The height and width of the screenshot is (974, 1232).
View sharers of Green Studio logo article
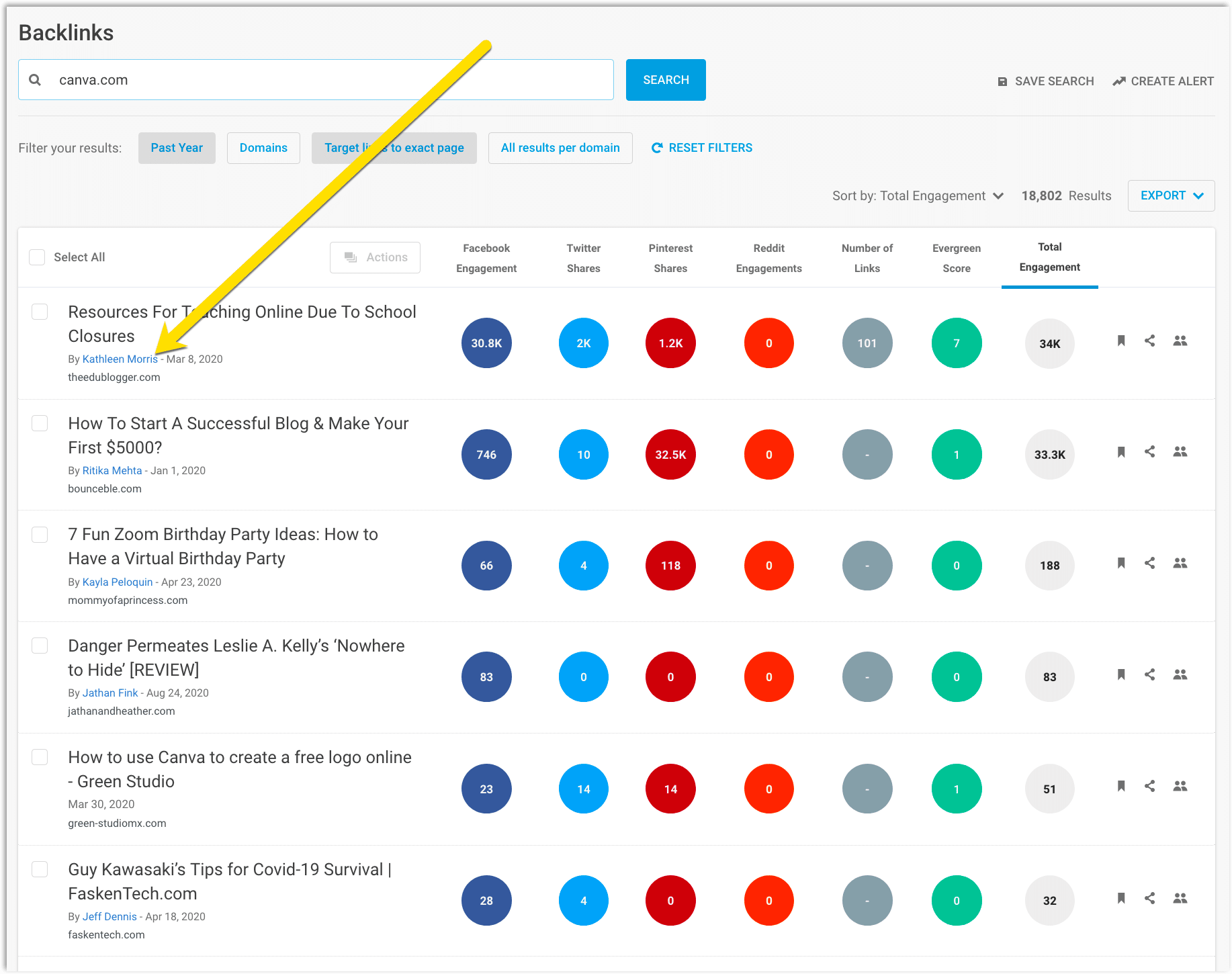tap(1180, 786)
